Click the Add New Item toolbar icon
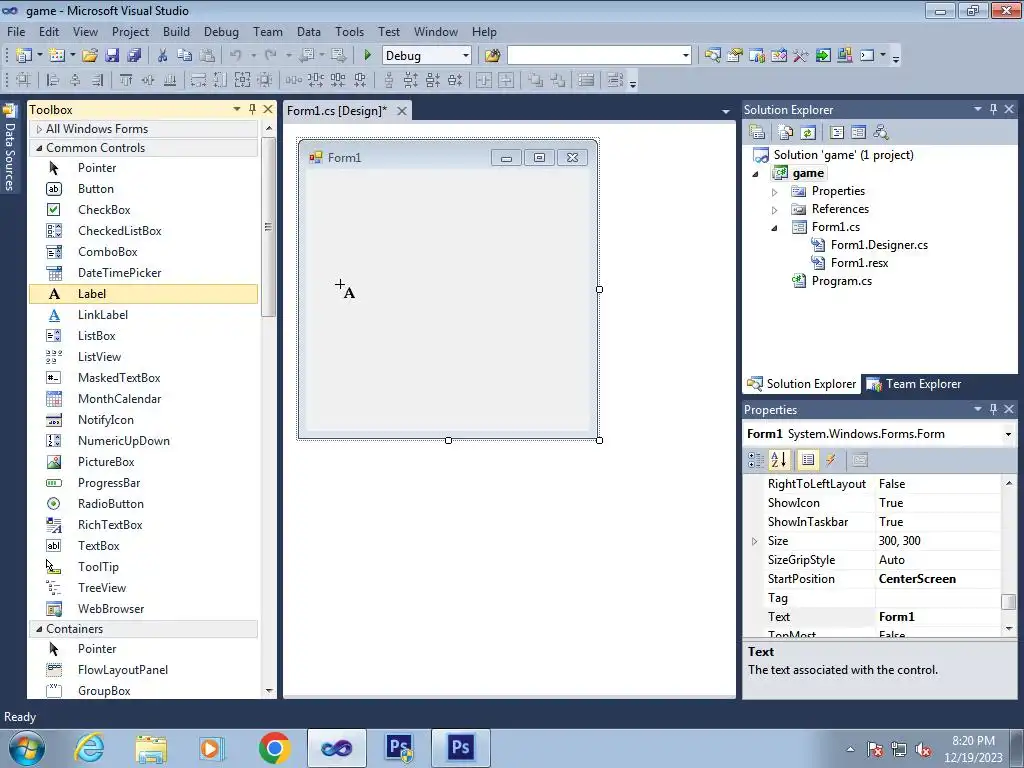Image resolution: width=1024 pixels, height=768 pixels. click(57, 56)
